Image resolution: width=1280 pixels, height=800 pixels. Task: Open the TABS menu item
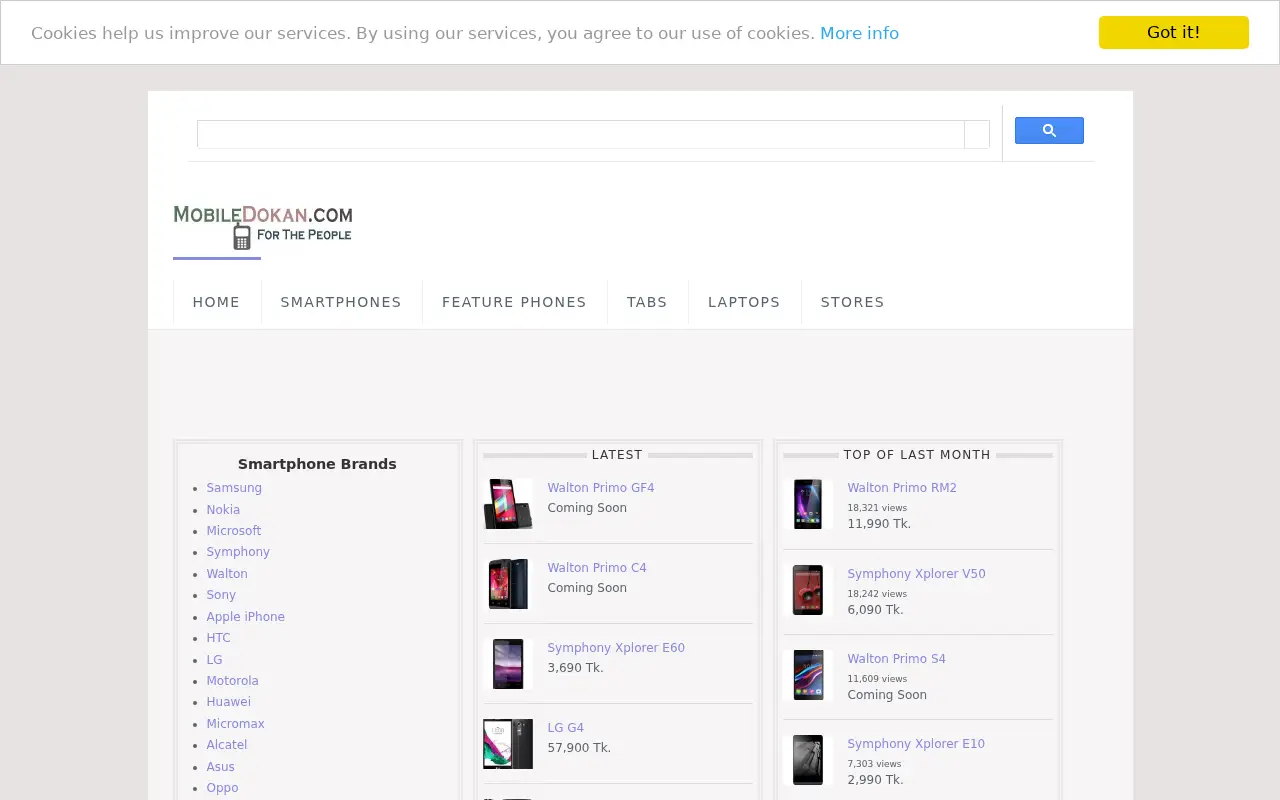(647, 302)
